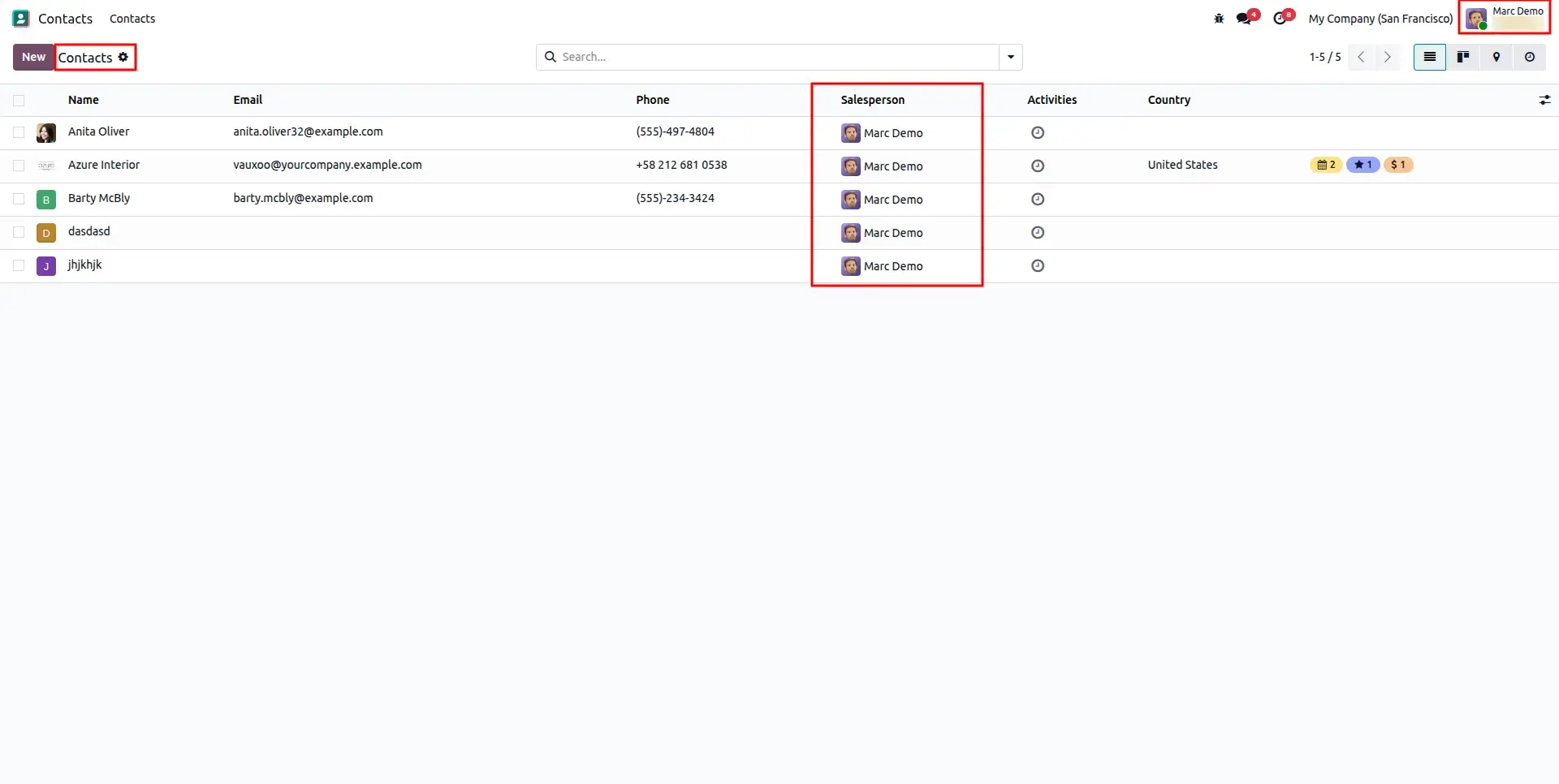Click email anita.oliver32@example.com

click(x=308, y=131)
